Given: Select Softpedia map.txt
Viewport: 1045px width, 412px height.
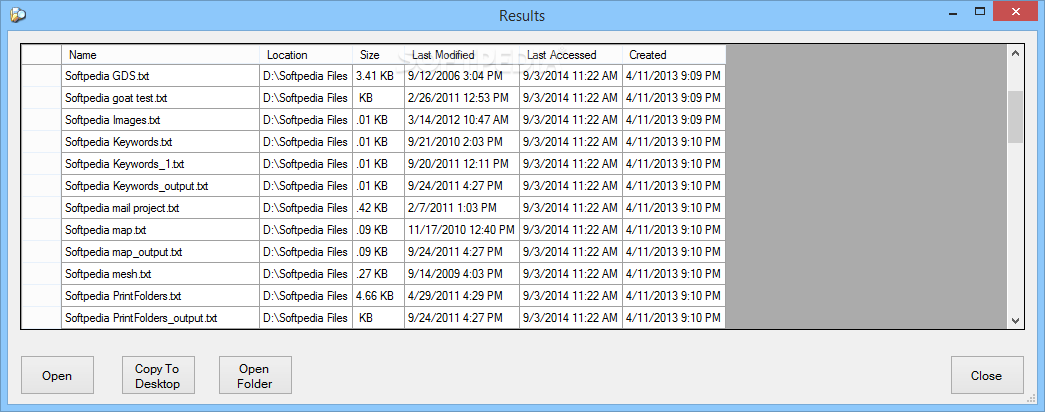Looking at the screenshot, I should point(161,230).
